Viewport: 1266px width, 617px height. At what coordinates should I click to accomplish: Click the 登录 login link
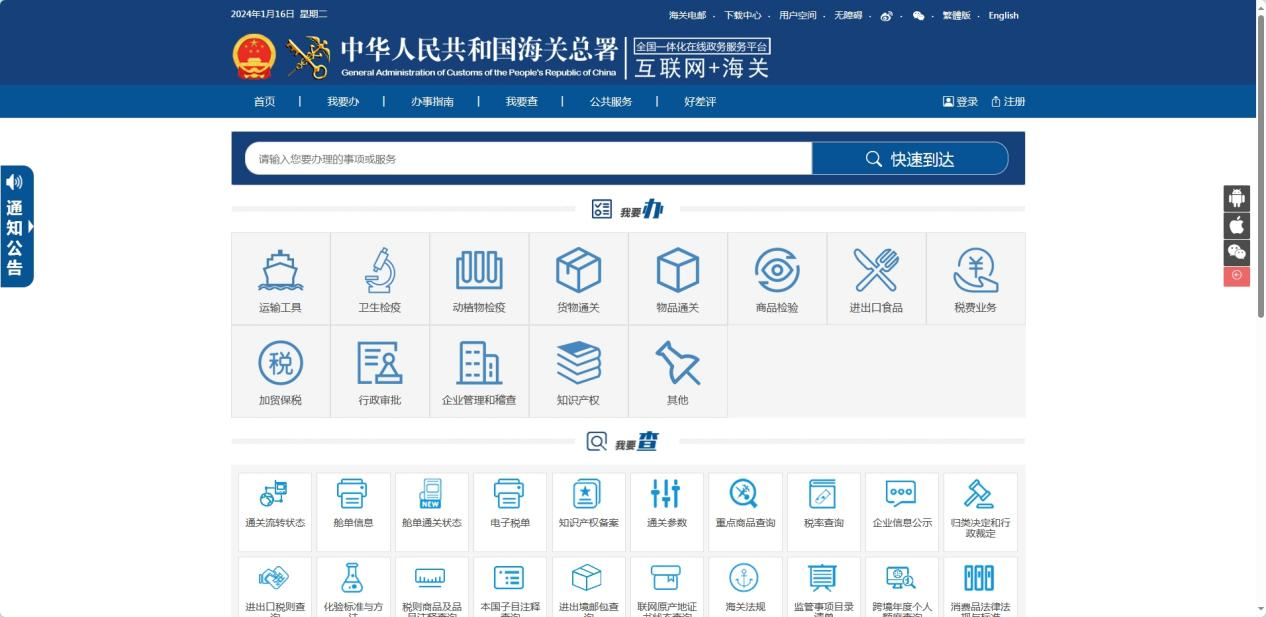(961, 102)
